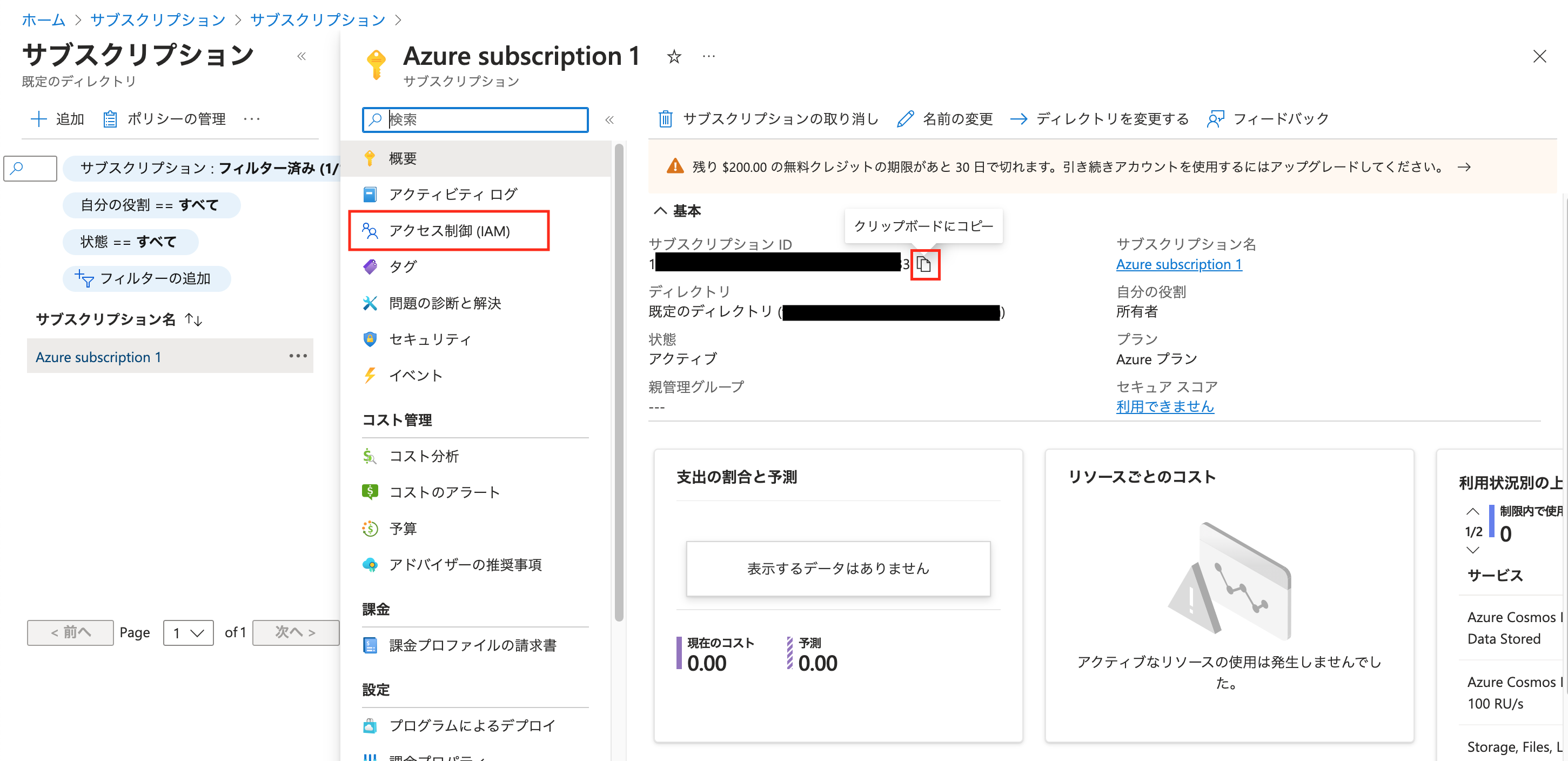Open the Page number dropdown
The width and height of the screenshot is (1568, 761).
tap(188, 632)
